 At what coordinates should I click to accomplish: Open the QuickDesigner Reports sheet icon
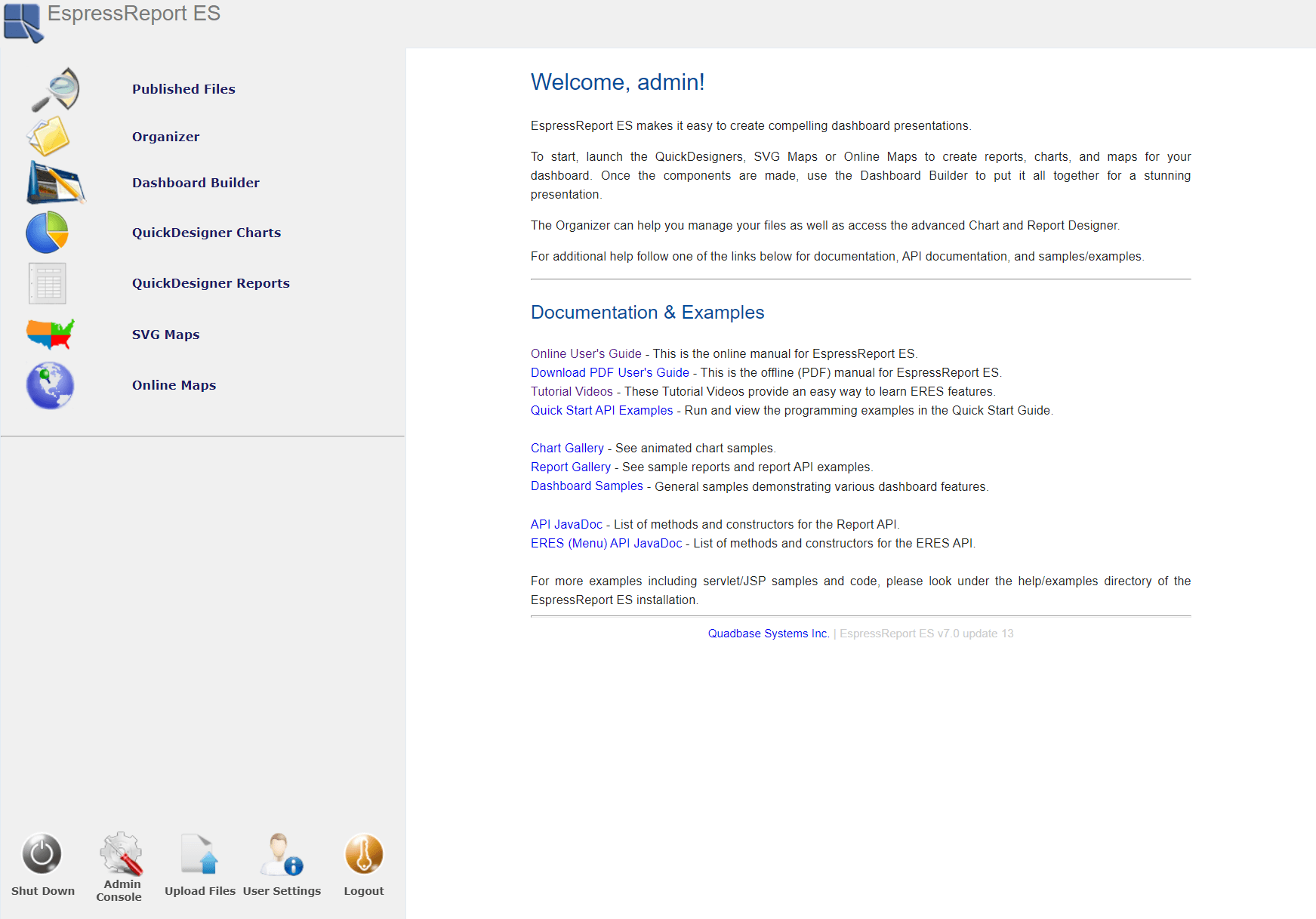pyautogui.click(x=48, y=283)
